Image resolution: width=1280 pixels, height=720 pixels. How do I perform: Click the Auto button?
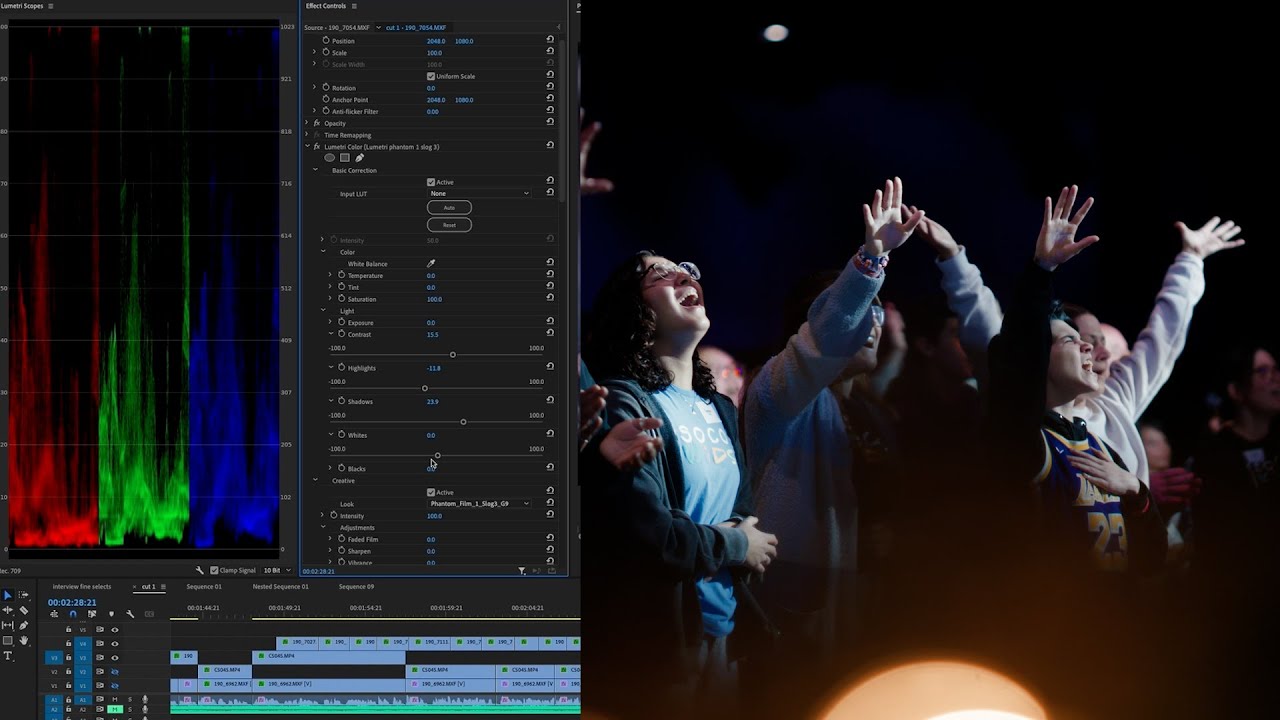pyautogui.click(x=449, y=207)
